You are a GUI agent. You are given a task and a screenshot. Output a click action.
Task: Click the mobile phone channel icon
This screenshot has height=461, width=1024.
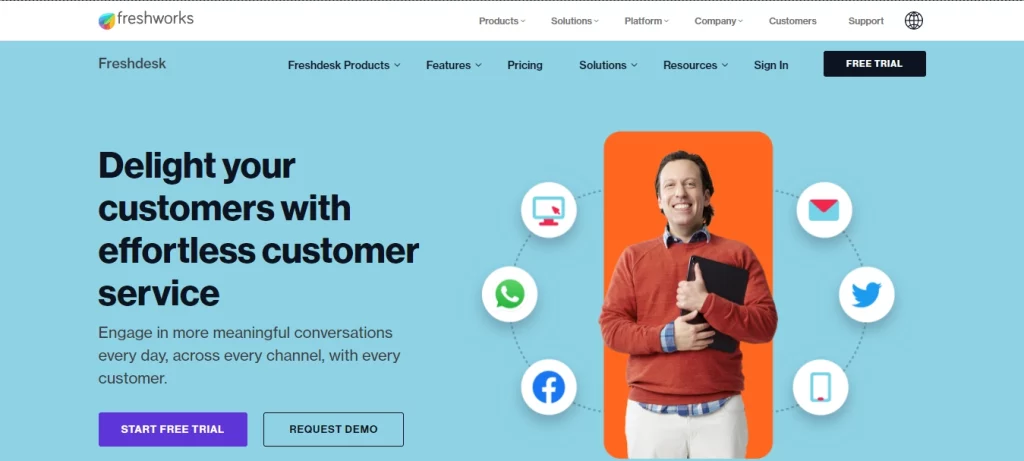(x=820, y=387)
